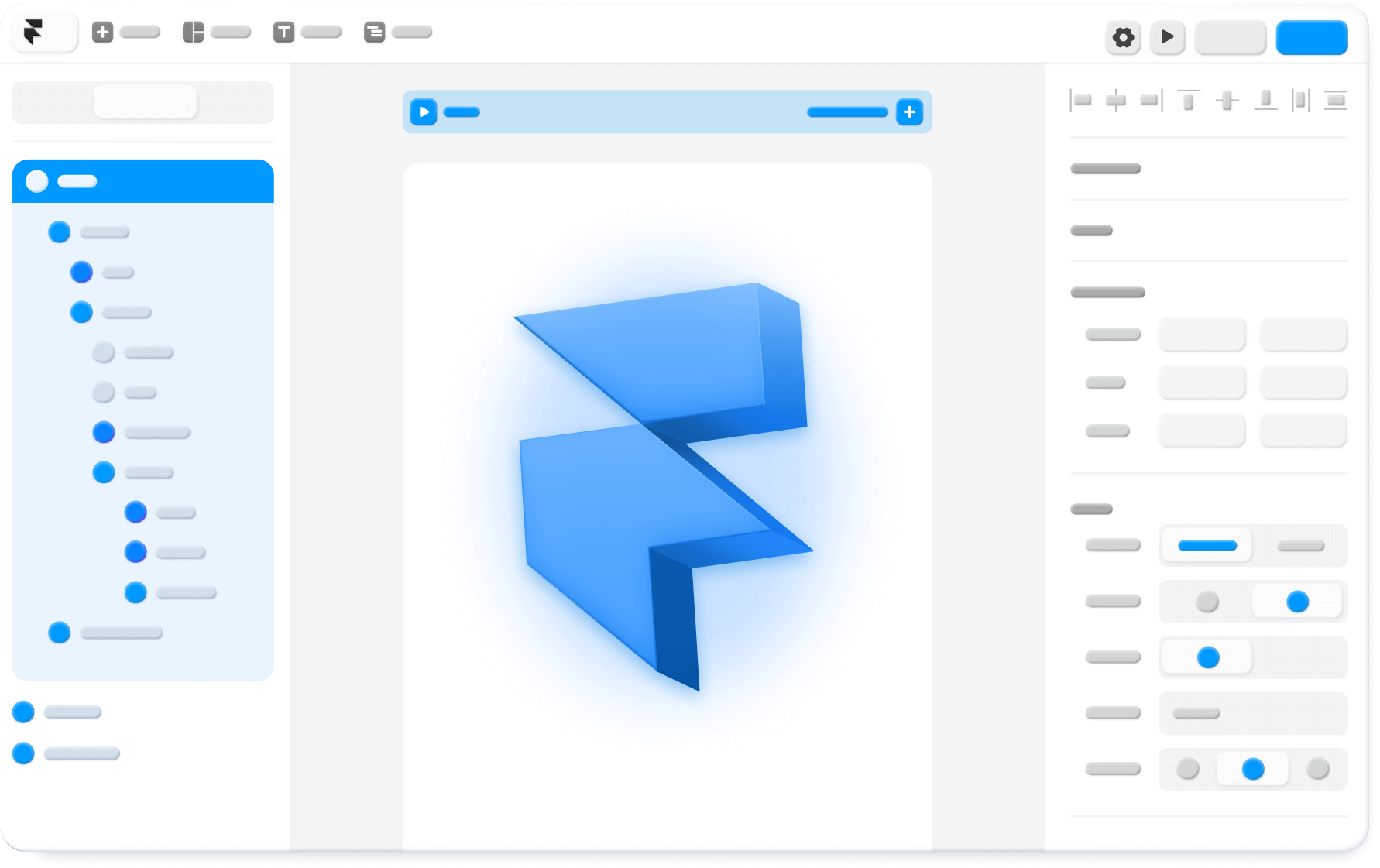Click the distribute vertically icon
The height and width of the screenshot is (868, 1380).
[1336, 100]
